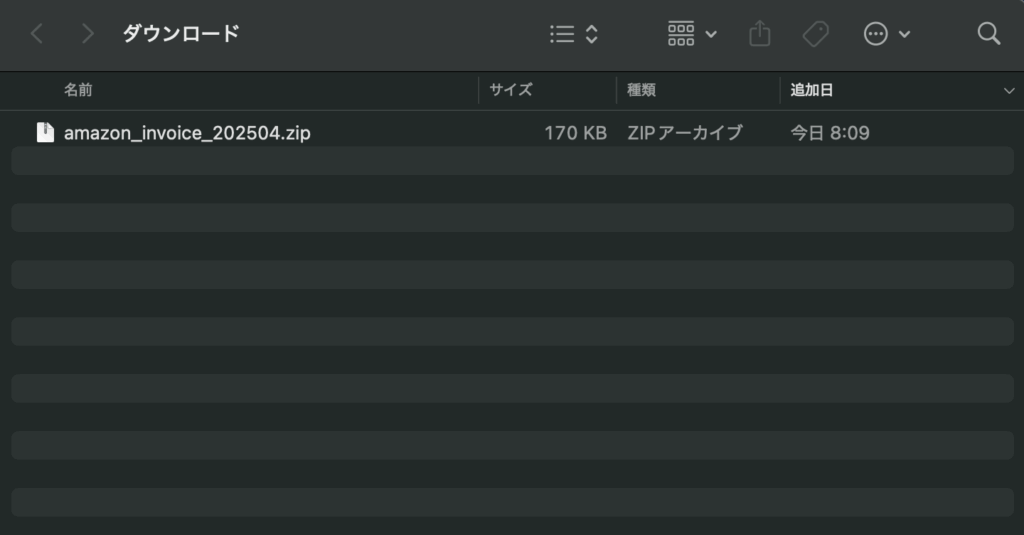Sort by the サイズ column header
Viewport: 1024px width, 535px height.
[510, 90]
